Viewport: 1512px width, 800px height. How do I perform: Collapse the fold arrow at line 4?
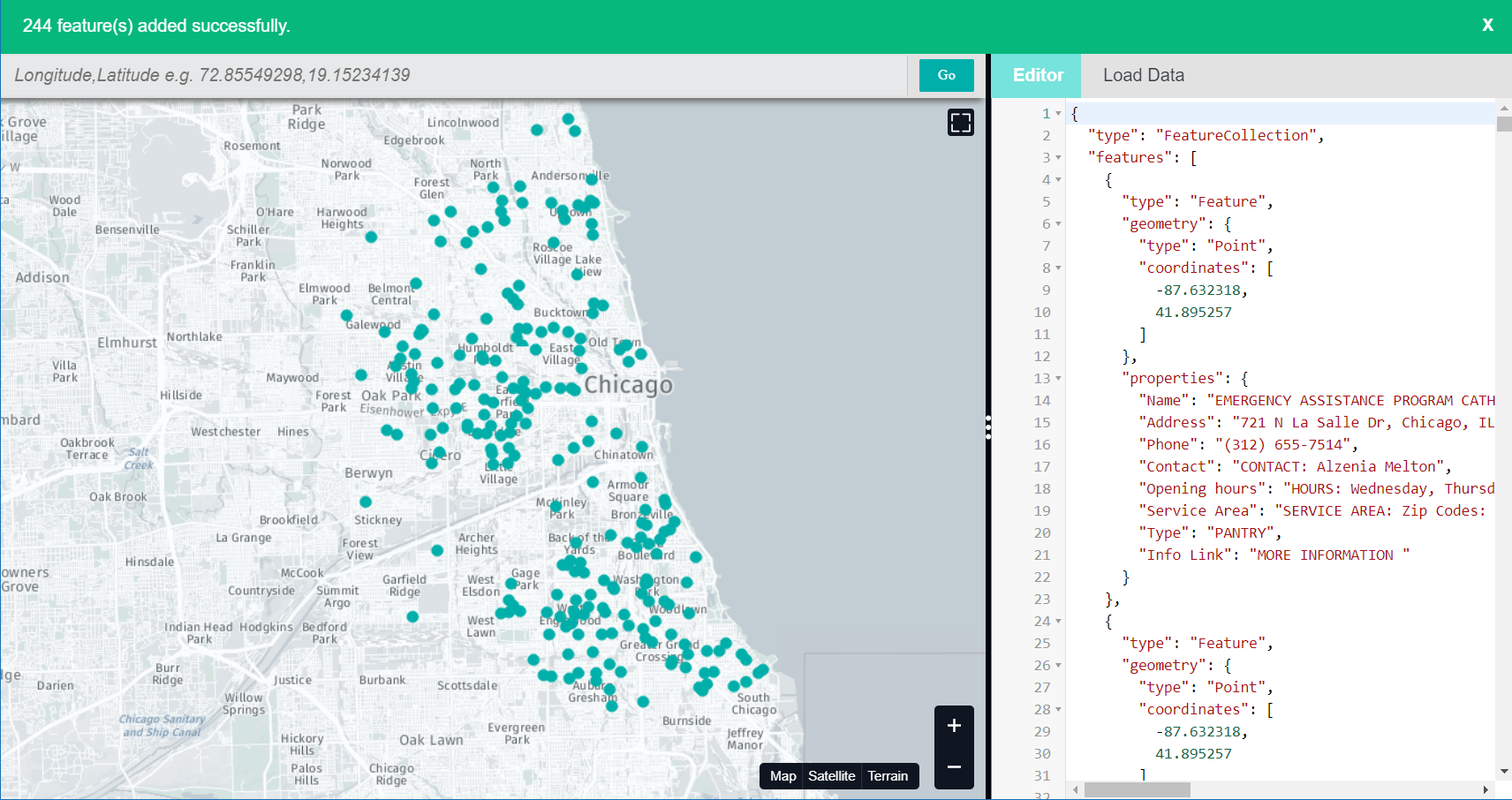click(x=1058, y=179)
